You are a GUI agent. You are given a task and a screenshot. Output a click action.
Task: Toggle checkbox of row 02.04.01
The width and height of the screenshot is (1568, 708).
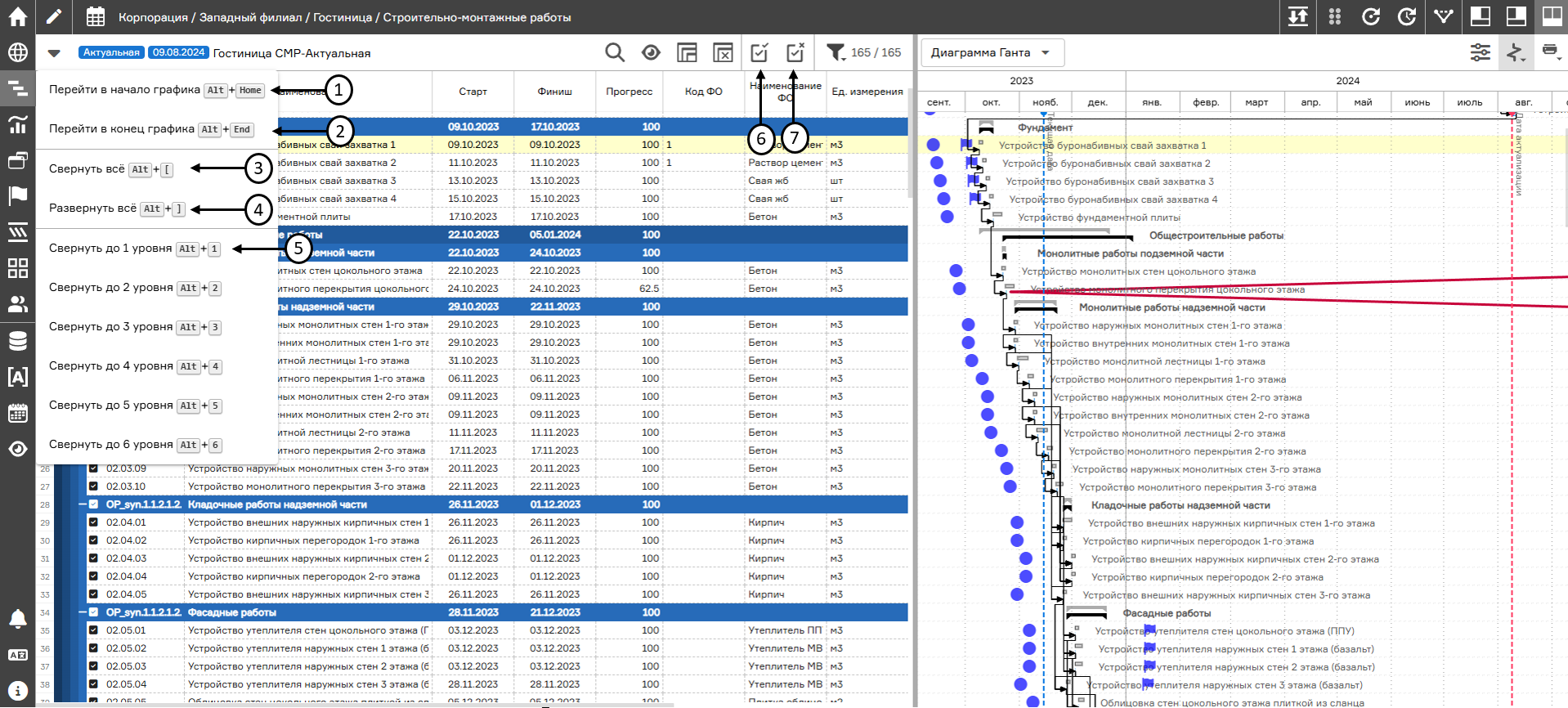(x=93, y=522)
